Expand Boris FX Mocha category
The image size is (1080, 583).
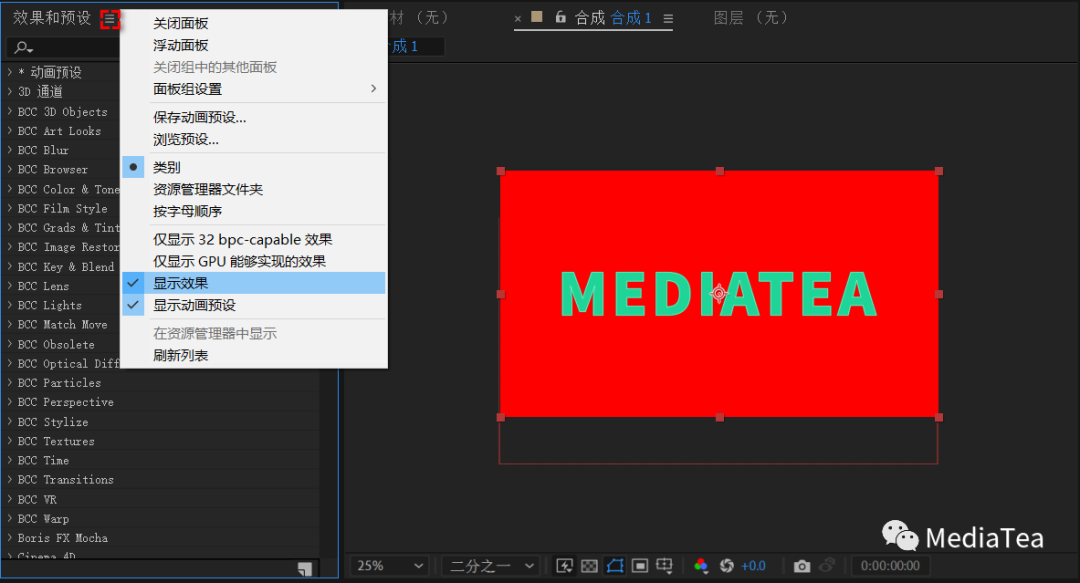pyautogui.click(x=10, y=538)
